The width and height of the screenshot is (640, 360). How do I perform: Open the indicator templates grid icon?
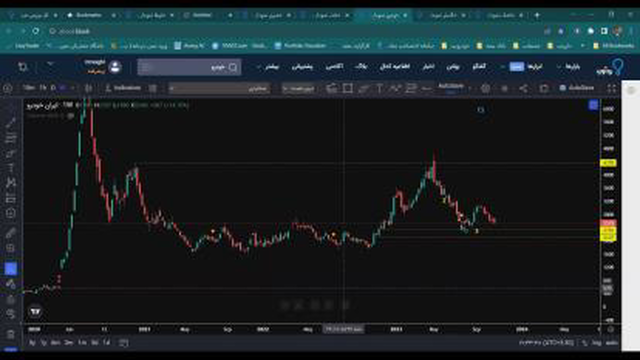pos(153,88)
